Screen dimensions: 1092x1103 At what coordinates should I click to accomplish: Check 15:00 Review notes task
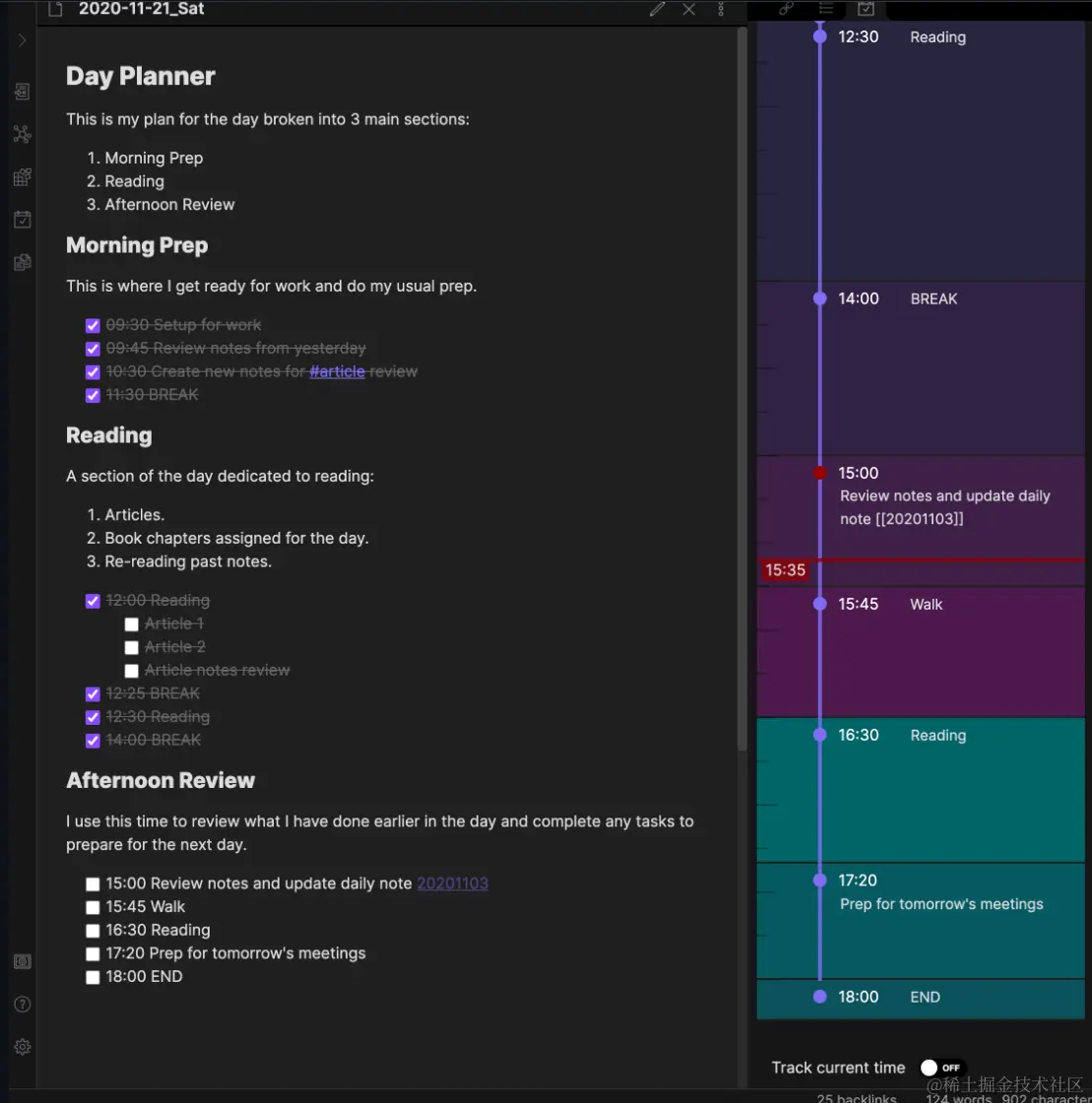tap(93, 884)
